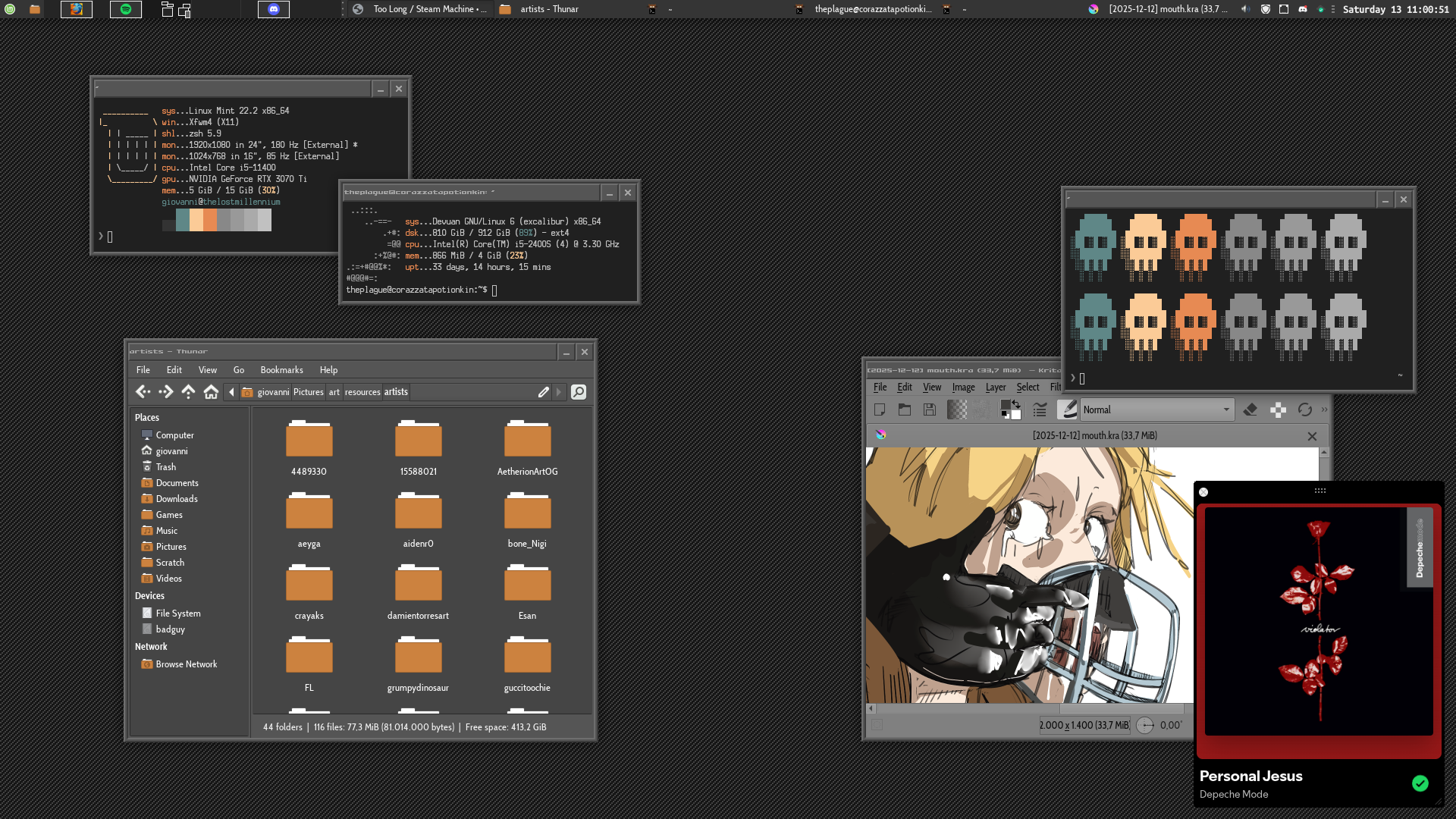Reload the original brush preset
The width and height of the screenshot is (1456, 819).
pos(1304,409)
